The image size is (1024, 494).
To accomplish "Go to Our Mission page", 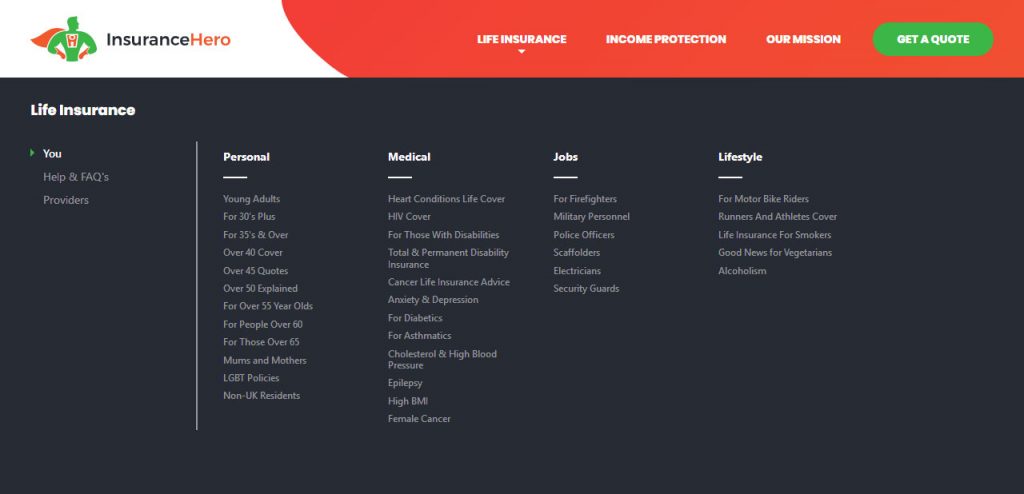I will point(803,39).
